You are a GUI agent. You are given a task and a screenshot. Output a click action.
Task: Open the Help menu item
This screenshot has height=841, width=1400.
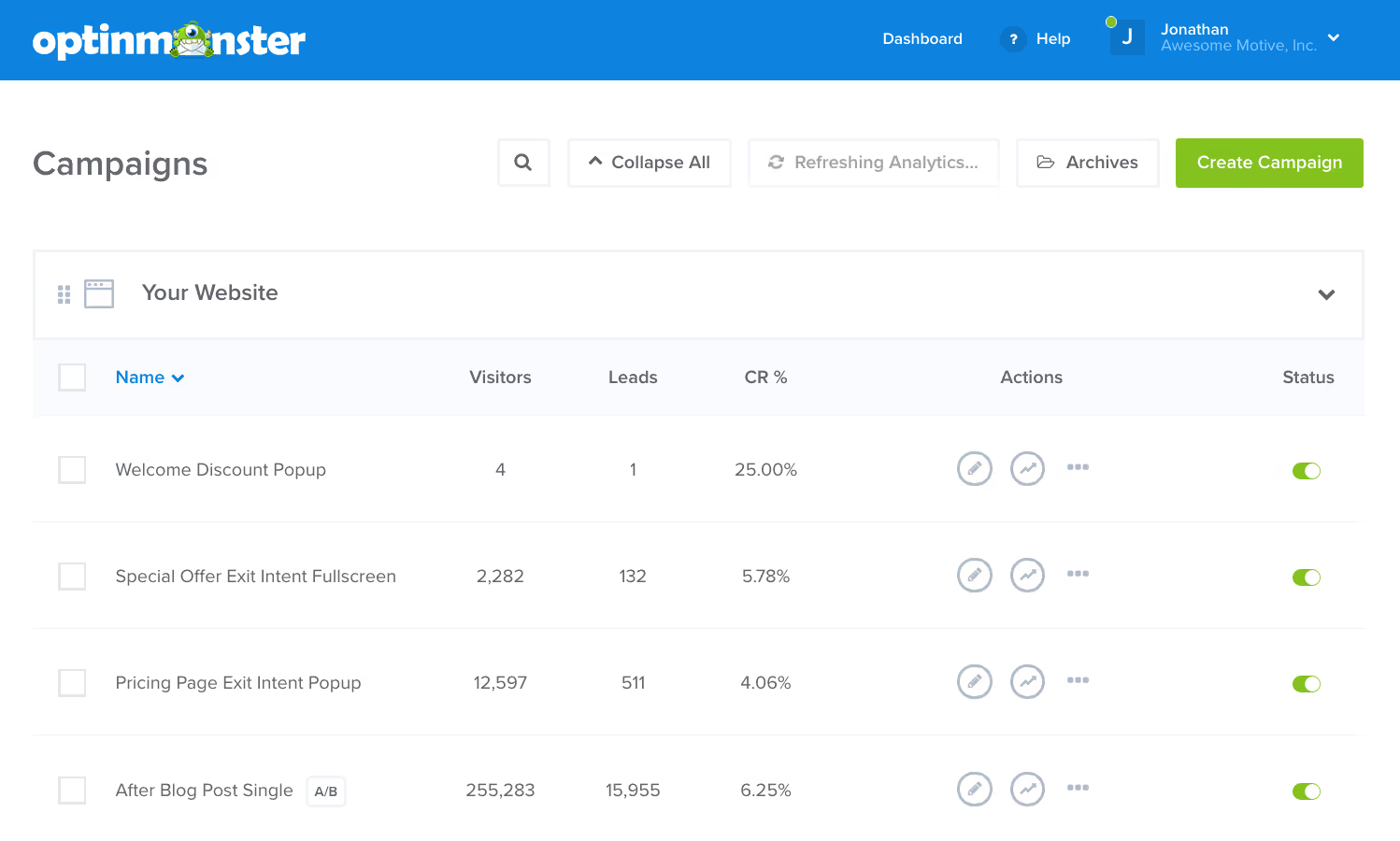[1053, 38]
